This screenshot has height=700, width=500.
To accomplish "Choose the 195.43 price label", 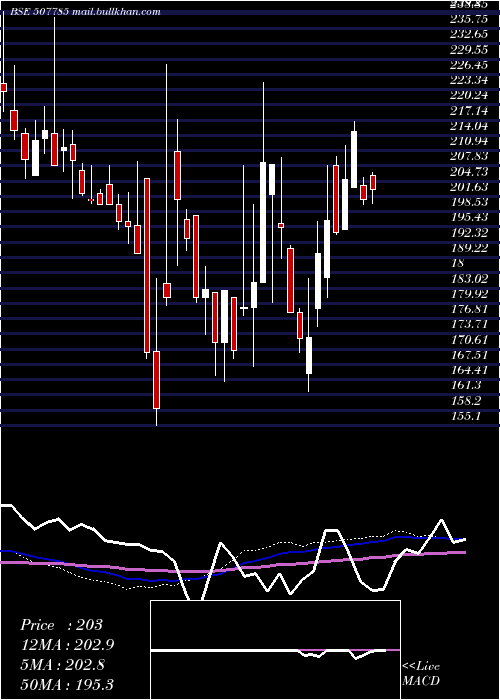I will (x=467, y=217).
